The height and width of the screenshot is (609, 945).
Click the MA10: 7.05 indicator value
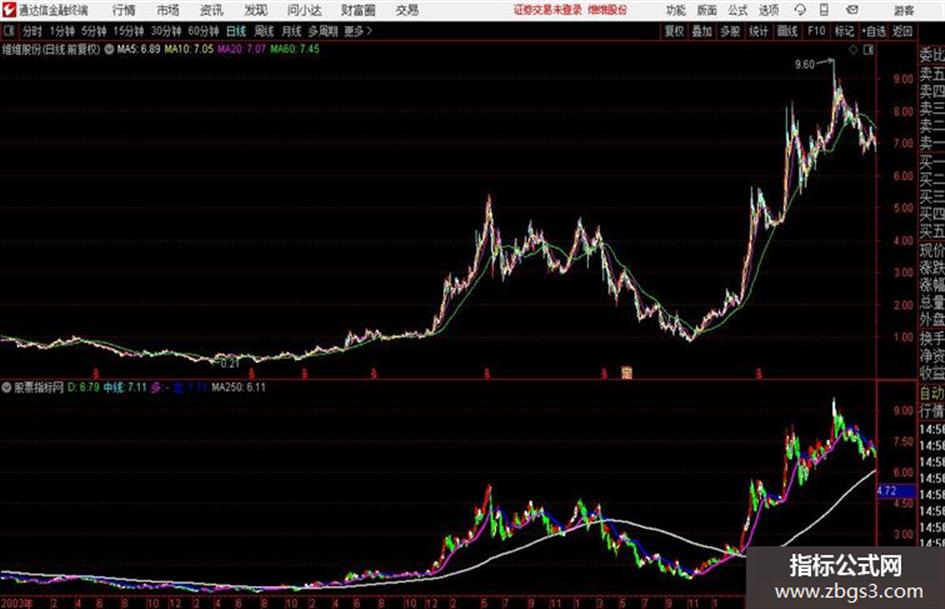(x=189, y=49)
